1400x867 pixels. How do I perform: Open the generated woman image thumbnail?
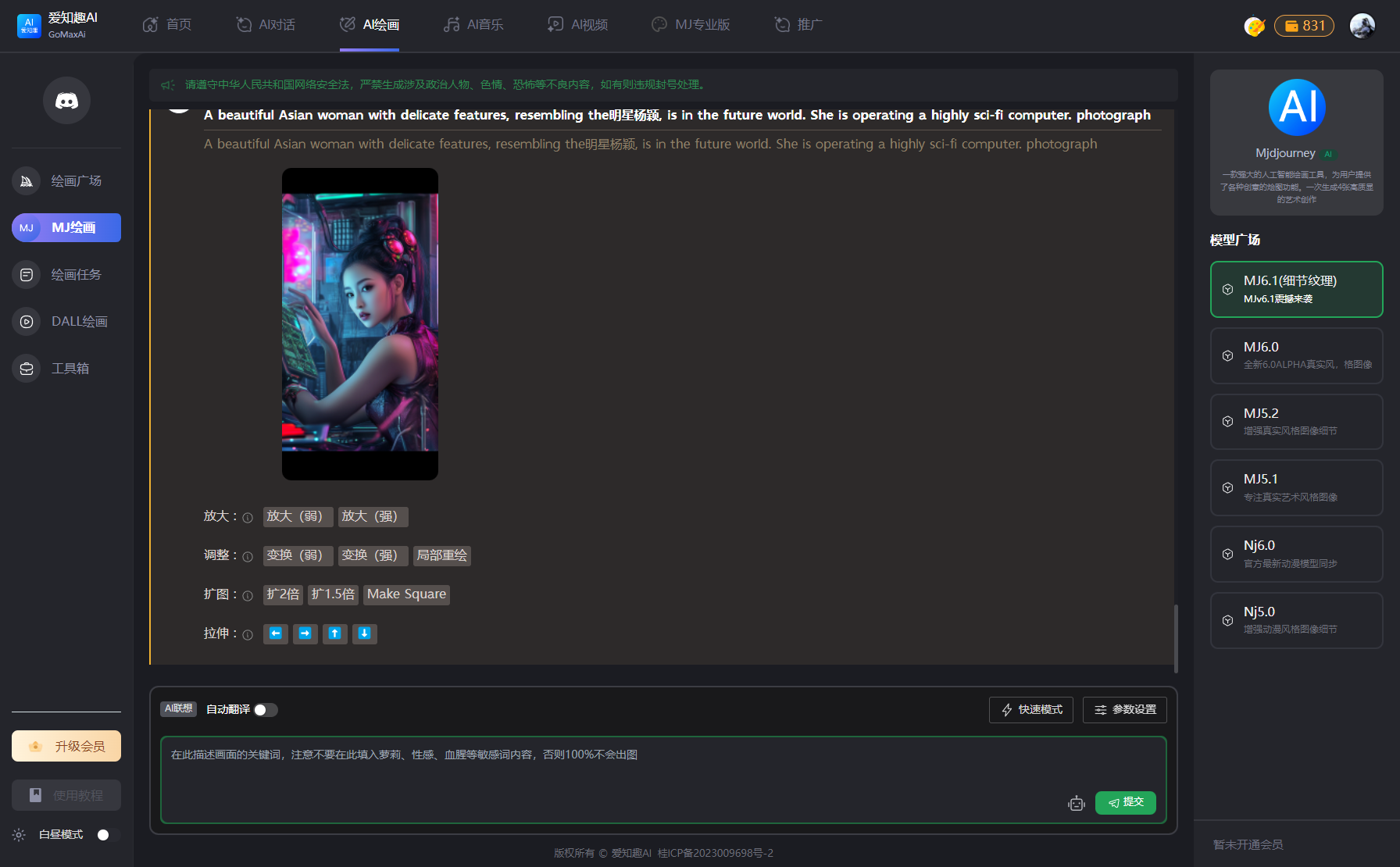coord(360,324)
